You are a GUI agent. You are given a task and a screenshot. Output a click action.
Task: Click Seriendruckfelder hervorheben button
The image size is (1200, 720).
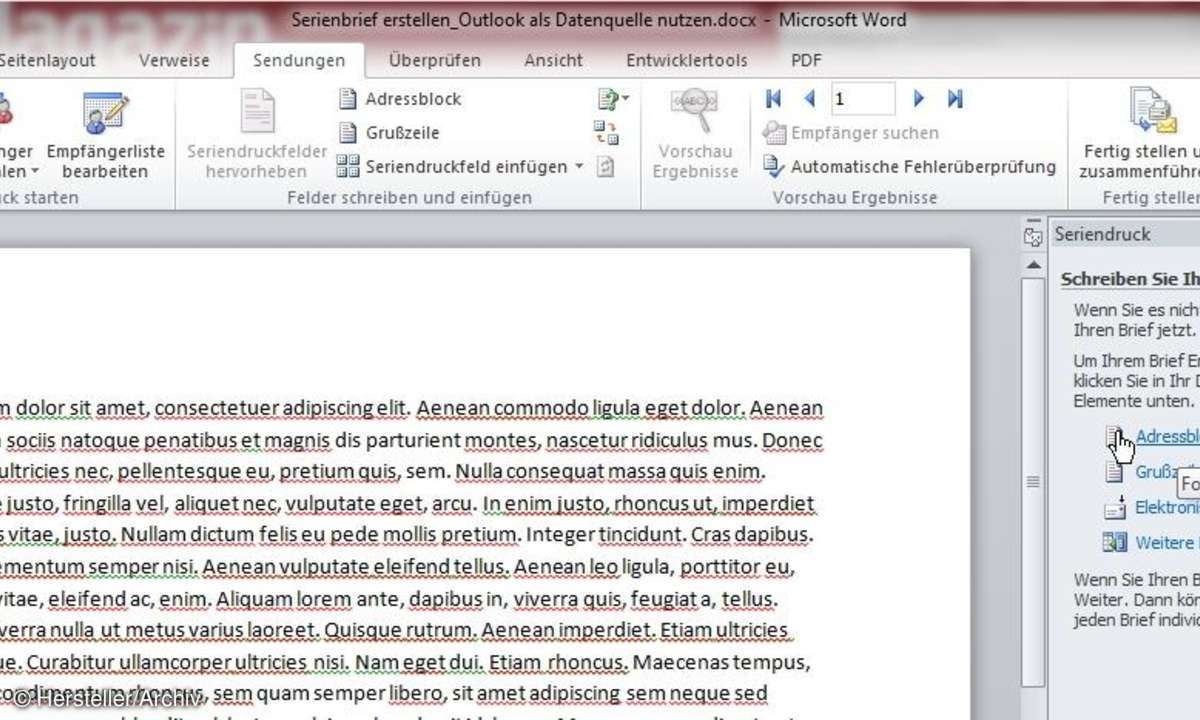(257, 136)
